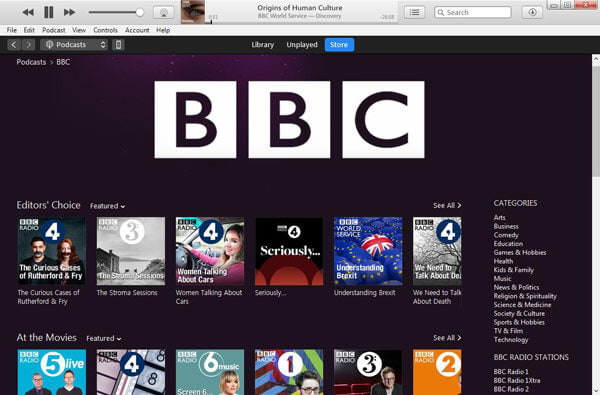This screenshot has height=395, width=600.
Task: Select the News & Politics category
Action: [516, 287]
